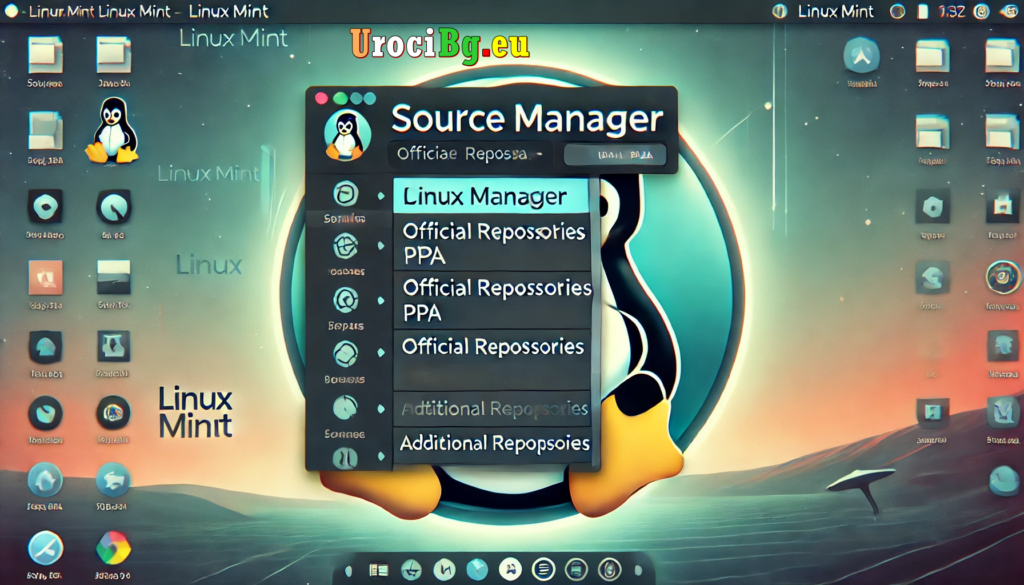Select the bottom sidebar icon beside Additional Repopsoies
The image size is (1024, 585).
pos(345,458)
